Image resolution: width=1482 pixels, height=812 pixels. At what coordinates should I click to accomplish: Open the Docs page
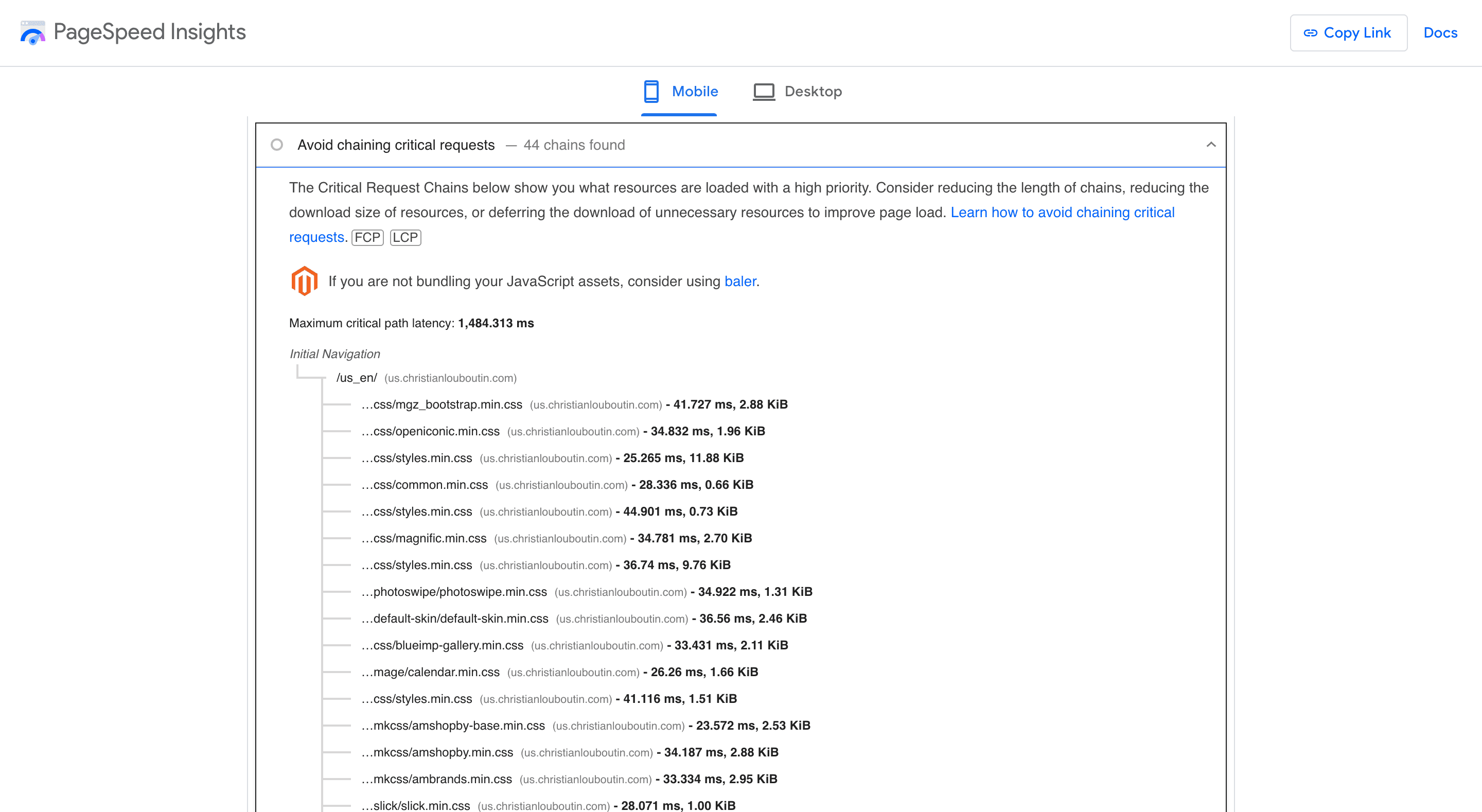click(x=1440, y=33)
